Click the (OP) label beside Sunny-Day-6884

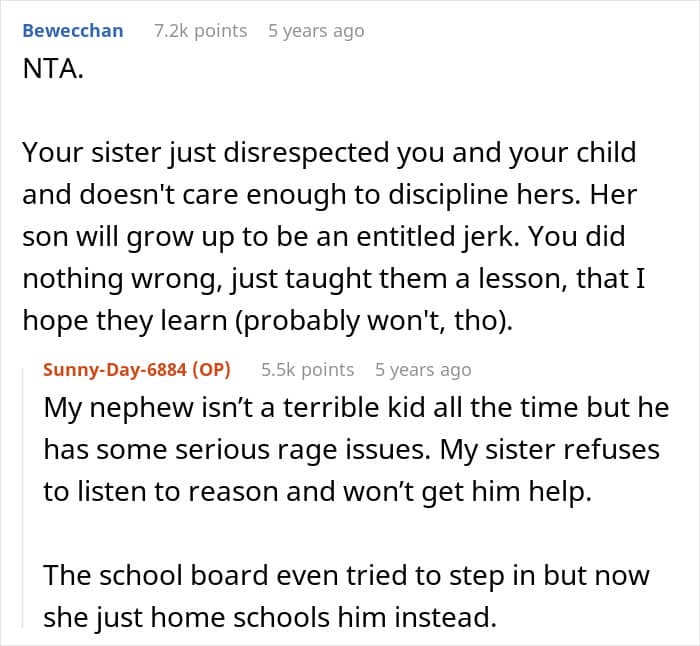pyautogui.click(x=209, y=369)
